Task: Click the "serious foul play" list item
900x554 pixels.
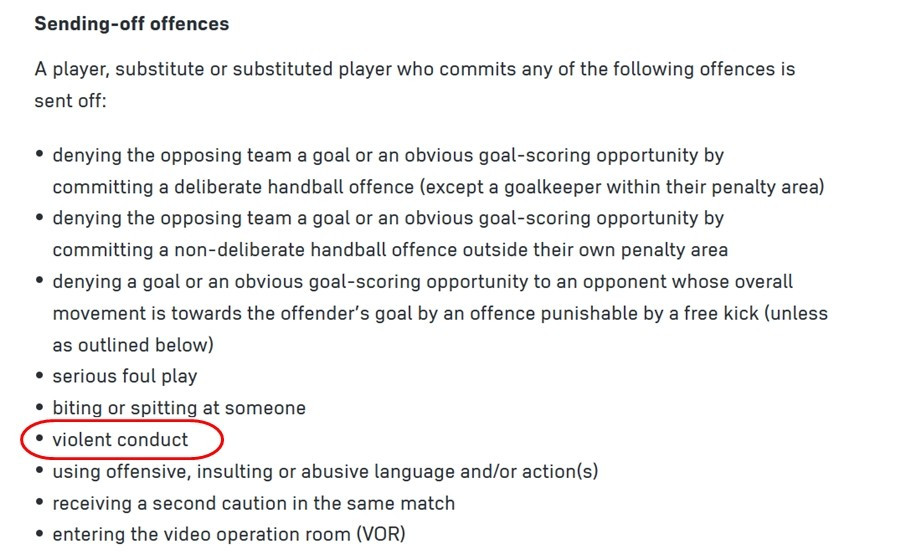Action: coord(125,377)
